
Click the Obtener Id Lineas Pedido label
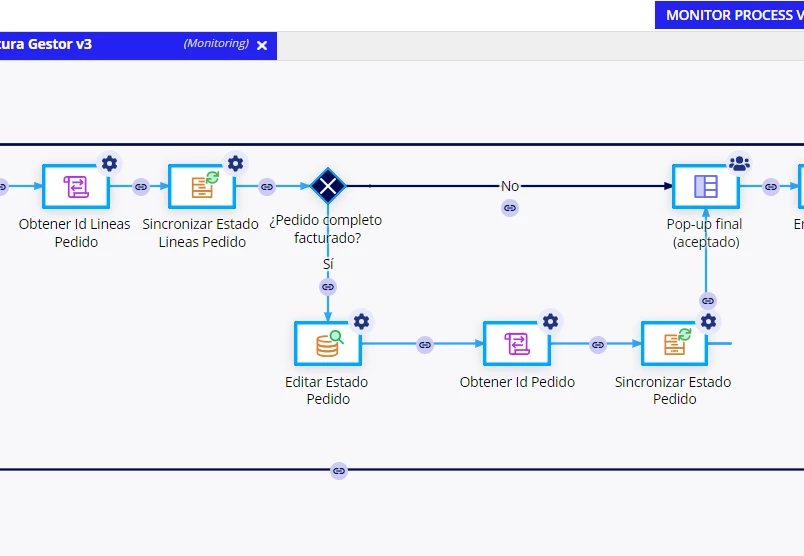pos(75,233)
